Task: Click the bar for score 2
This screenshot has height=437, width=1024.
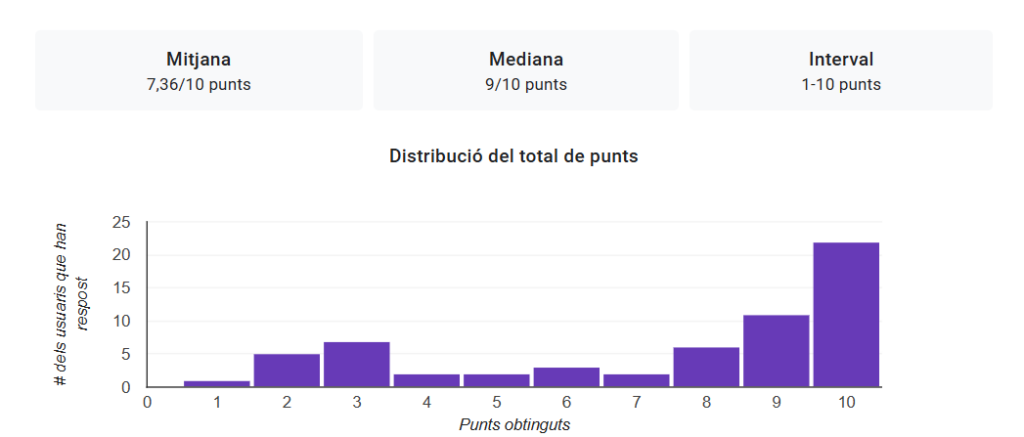Action: (x=286, y=370)
